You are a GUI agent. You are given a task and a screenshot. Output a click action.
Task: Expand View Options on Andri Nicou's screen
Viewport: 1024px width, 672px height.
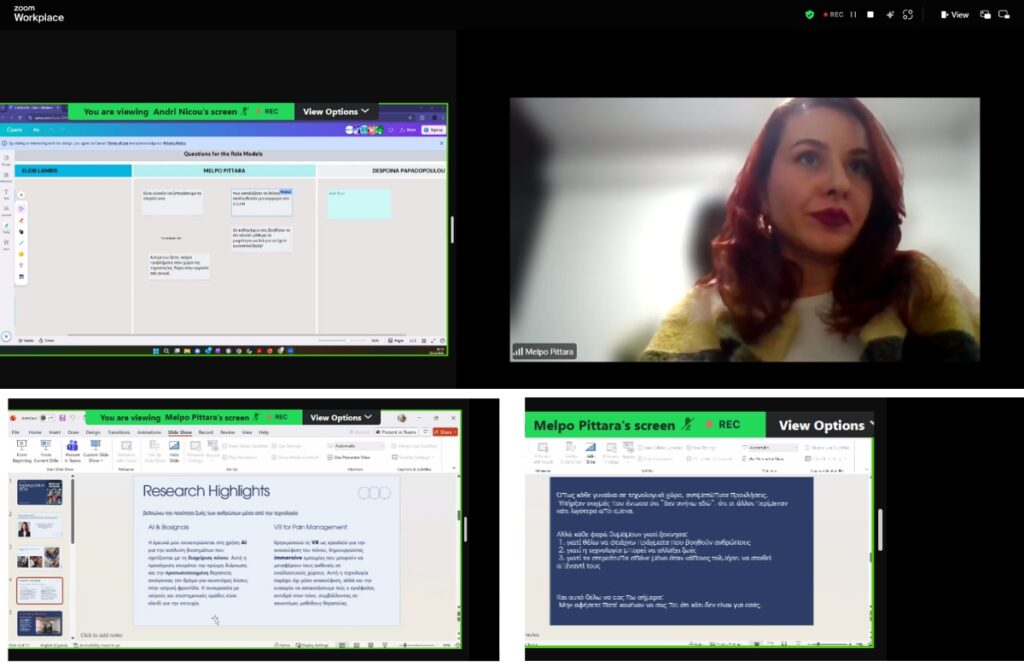coord(336,112)
